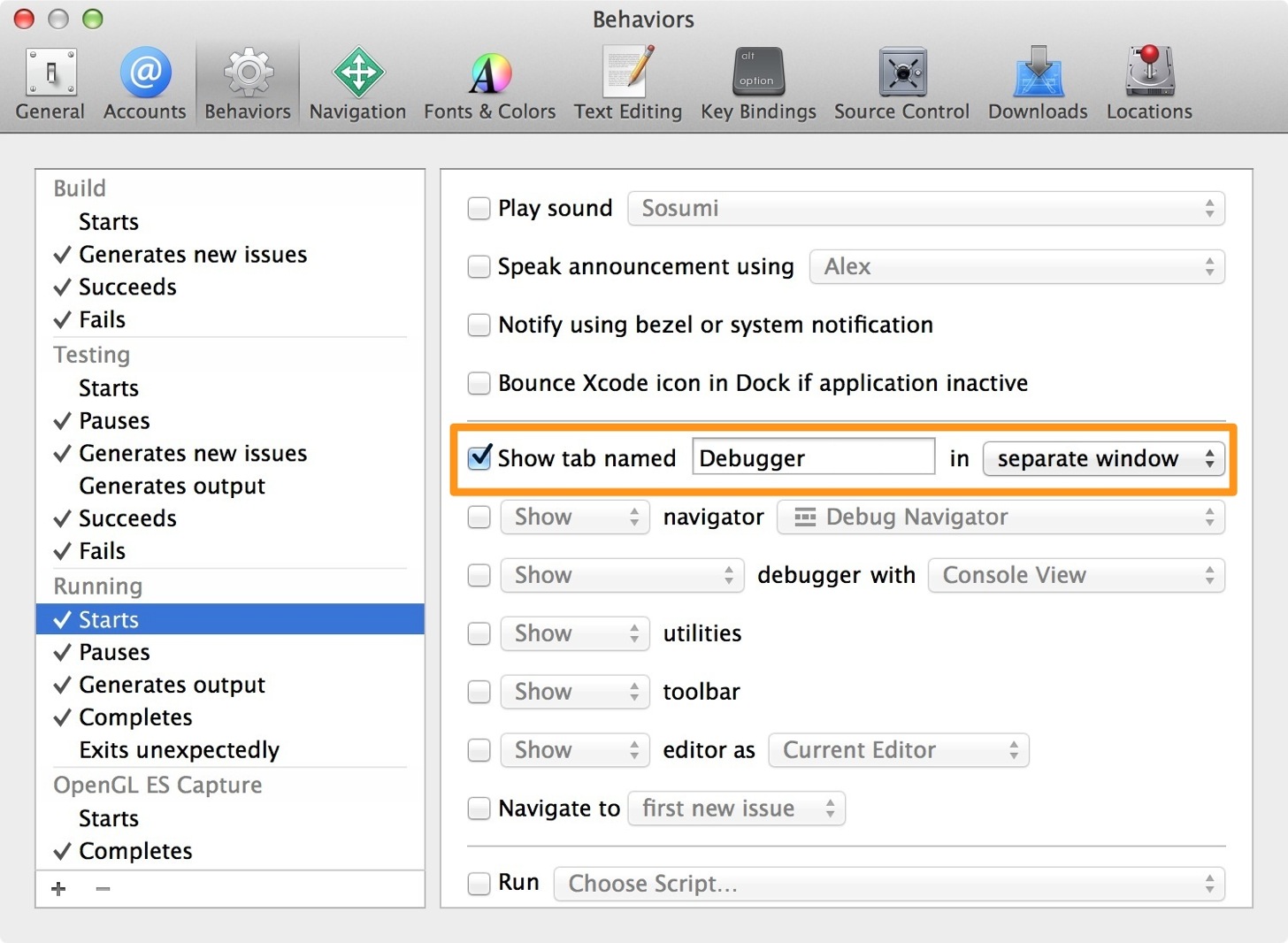Close the Behaviors preferences window

(x=25, y=19)
